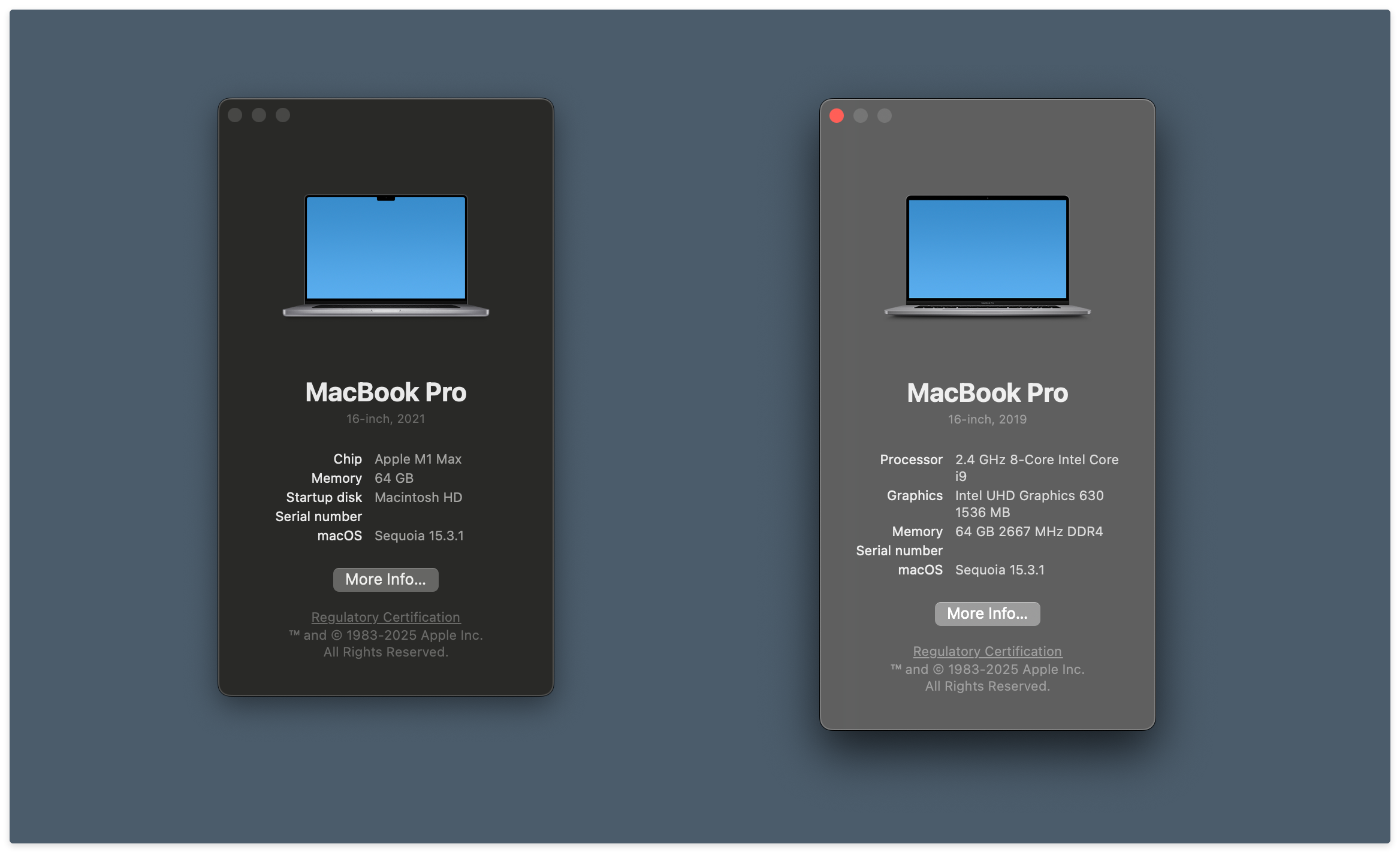Image resolution: width=1400 pixels, height=853 pixels.
Task: Open More Info for the 2019 MacBook Pro
Action: pyautogui.click(x=987, y=613)
